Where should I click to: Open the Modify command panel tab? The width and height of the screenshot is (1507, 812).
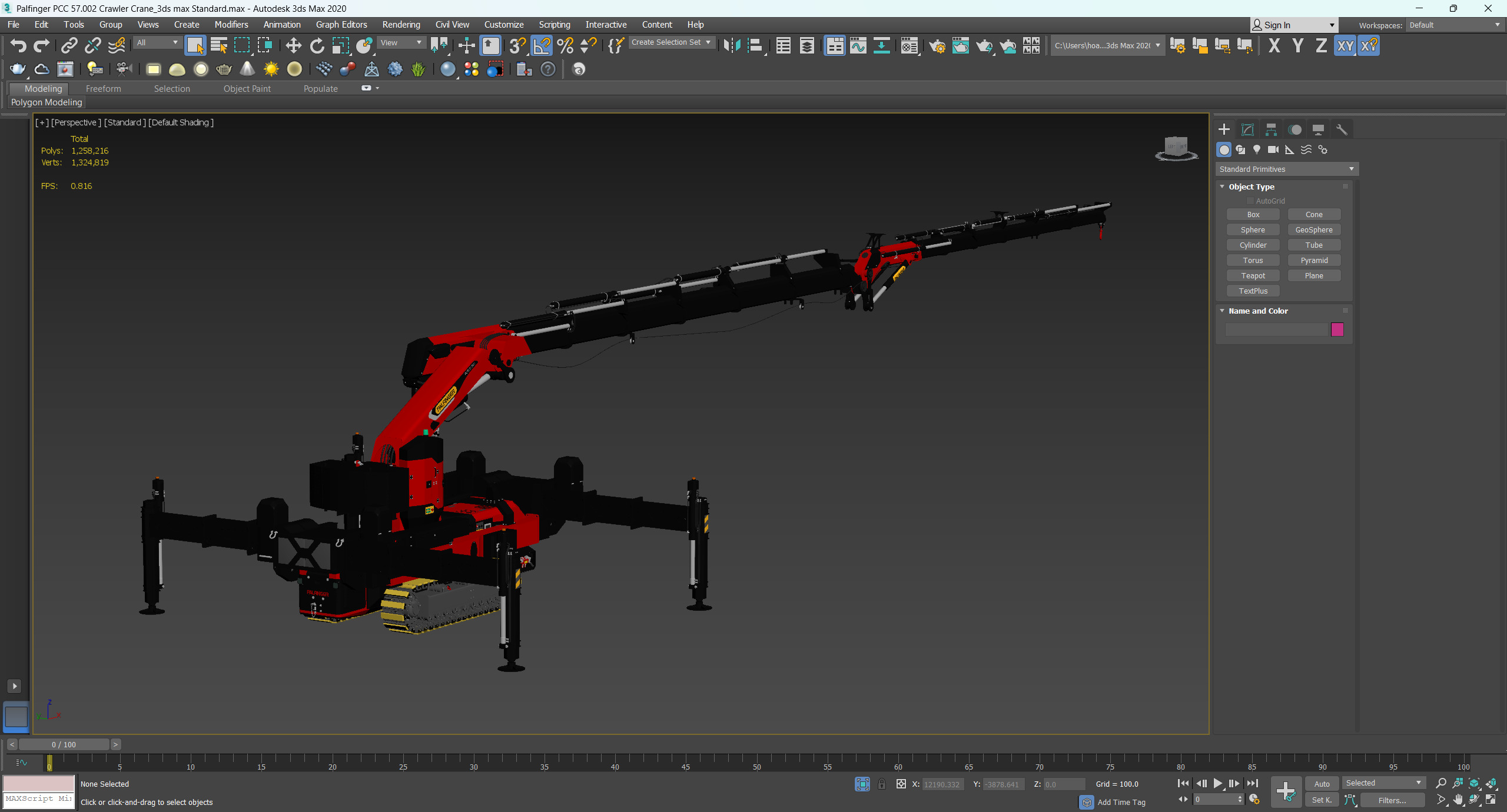point(1248,129)
